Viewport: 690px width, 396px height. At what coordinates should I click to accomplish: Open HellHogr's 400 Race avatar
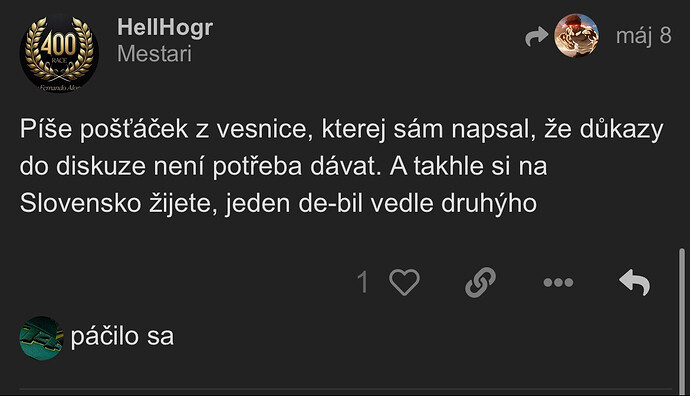[59, 53]
